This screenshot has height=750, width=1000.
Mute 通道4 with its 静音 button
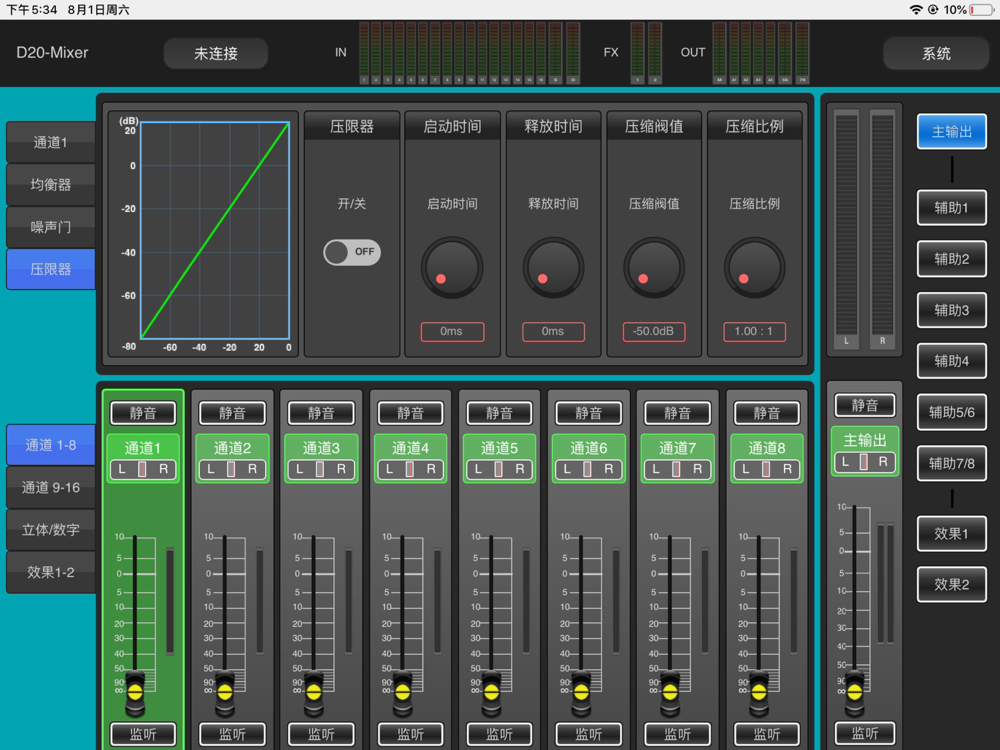(x=410, y=413)
